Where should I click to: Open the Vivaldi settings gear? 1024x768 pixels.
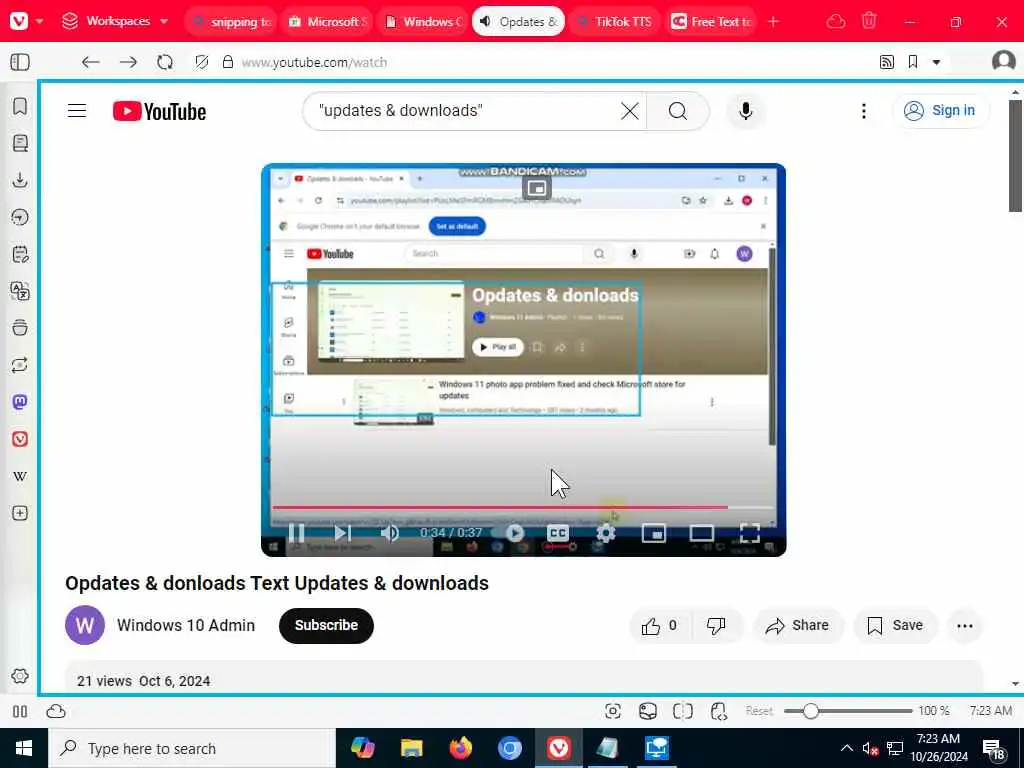coord(20,676)
